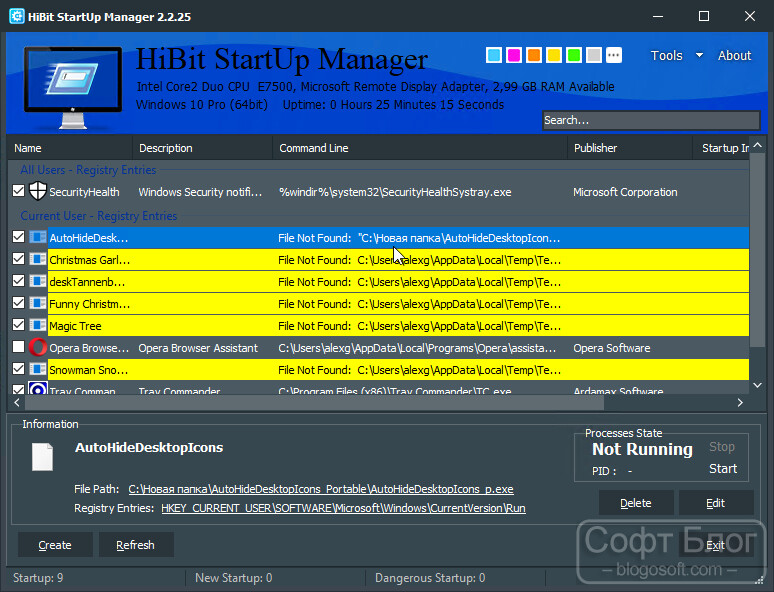Click the Opera Browser Assistant icon

(x=38, y=348)
